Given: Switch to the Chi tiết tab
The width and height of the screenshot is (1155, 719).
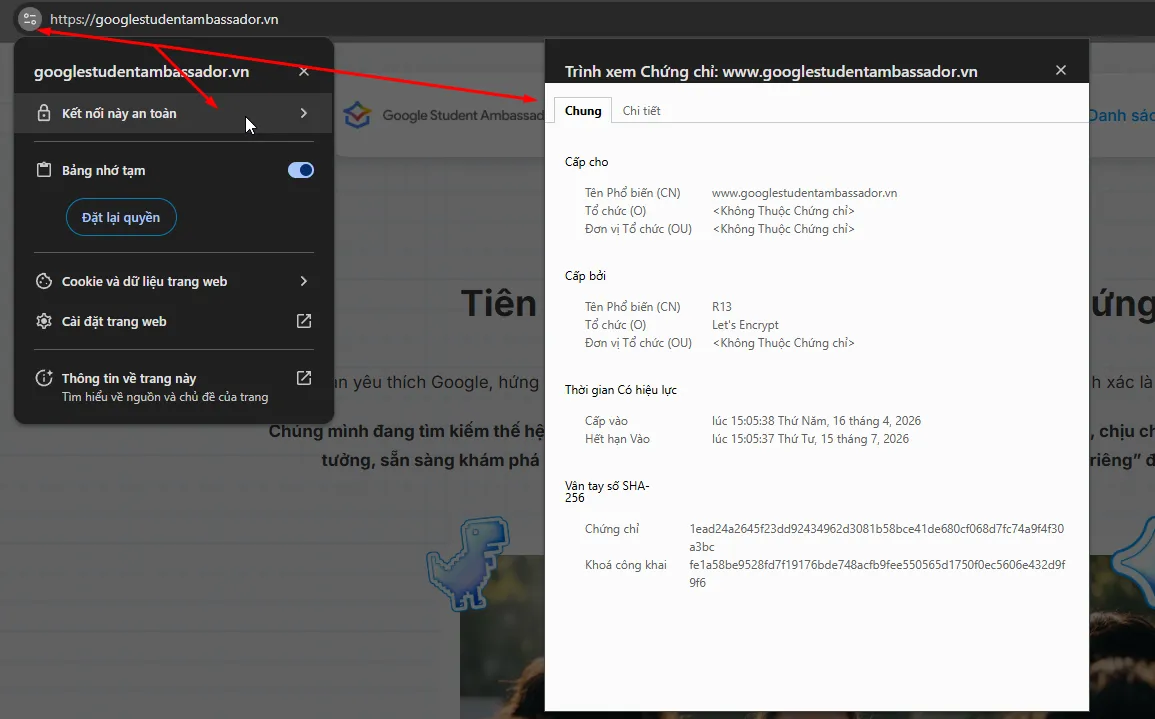Looking at the screenshot, I should point(641,111).
